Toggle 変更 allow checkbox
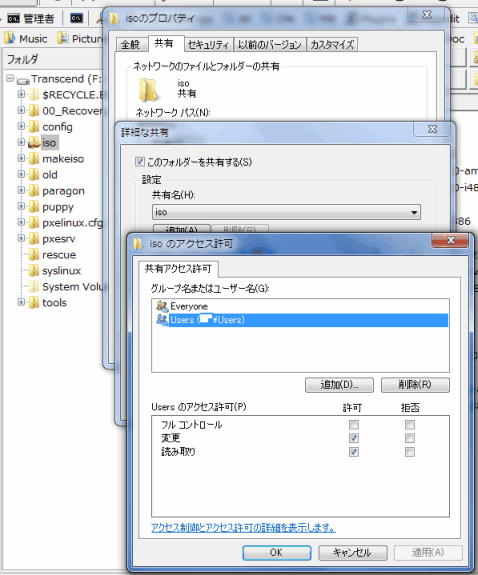Image resolution: width=478 pixels, height=575 pixels. [354, 438]
